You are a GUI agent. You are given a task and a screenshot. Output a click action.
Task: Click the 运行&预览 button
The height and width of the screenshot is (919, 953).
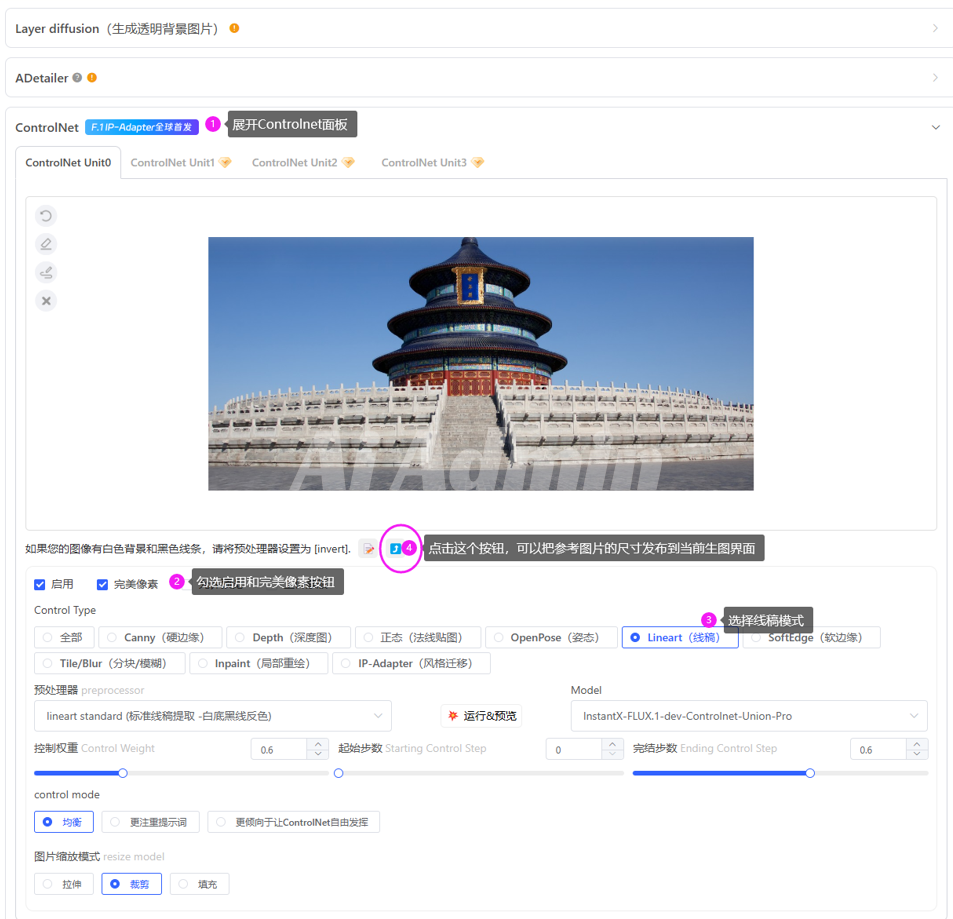[482, 716]
